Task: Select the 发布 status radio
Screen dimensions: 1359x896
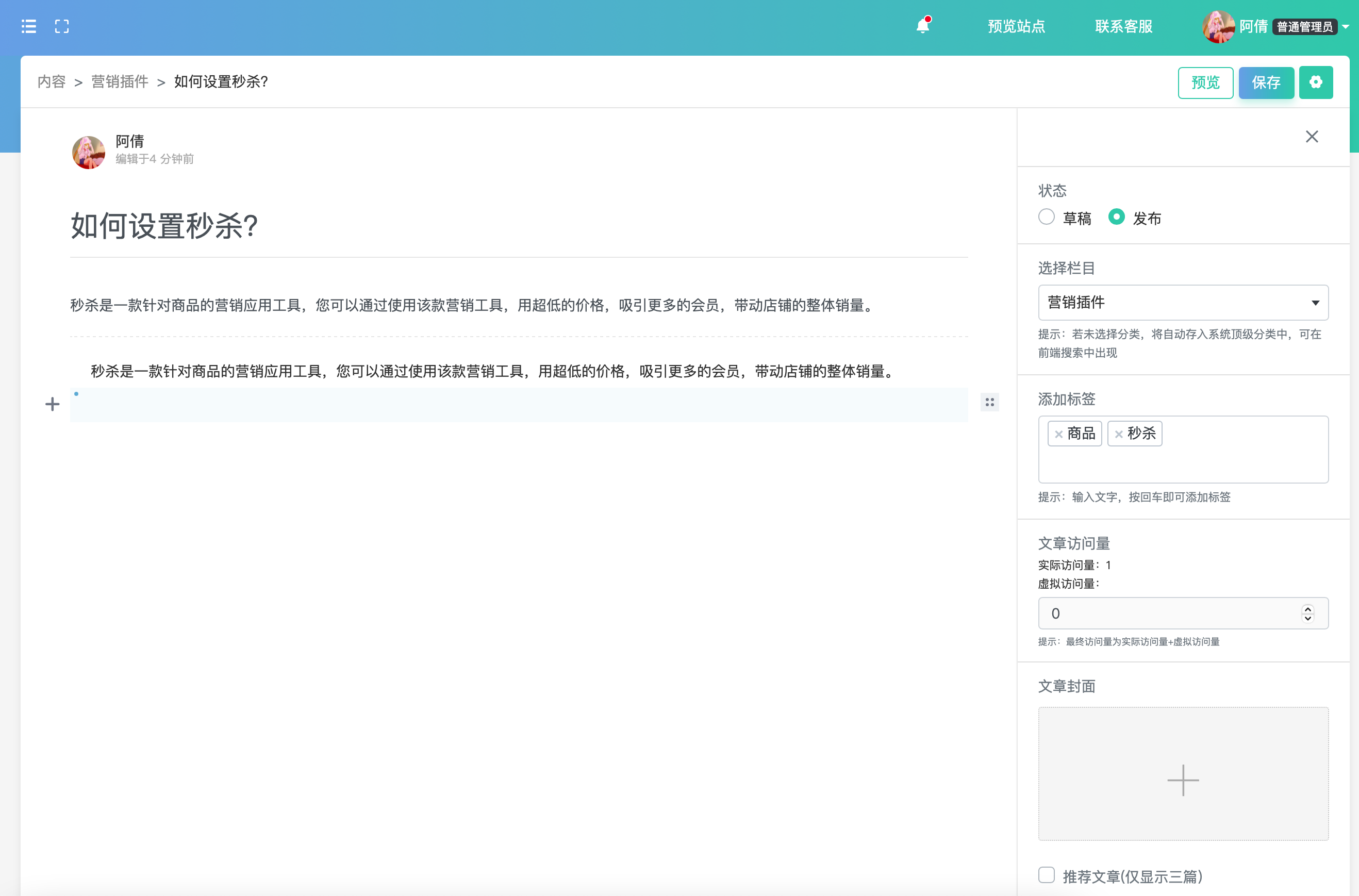Action: tap(1116, 217)
